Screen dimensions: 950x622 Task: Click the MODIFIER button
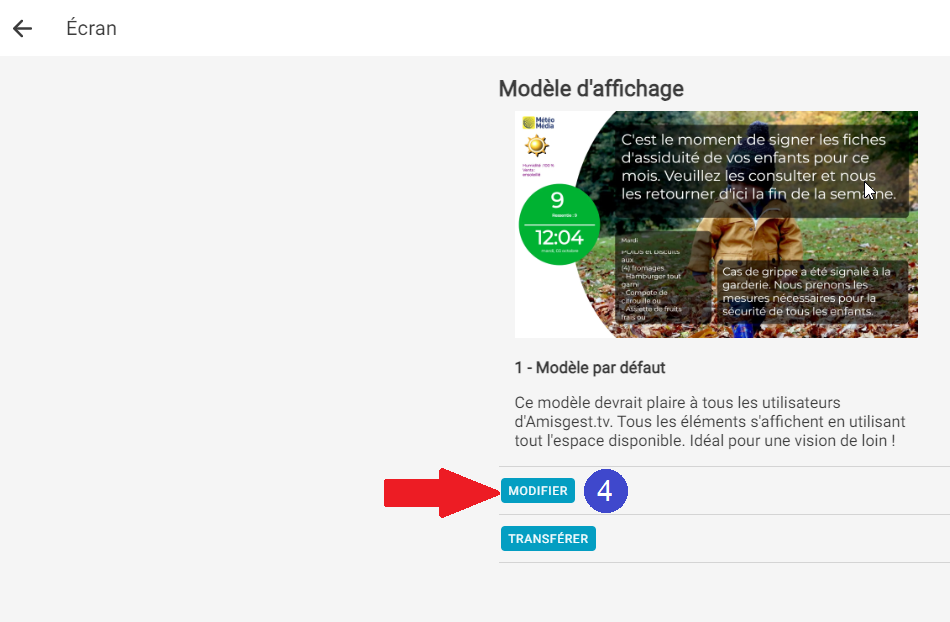(537, 491)
